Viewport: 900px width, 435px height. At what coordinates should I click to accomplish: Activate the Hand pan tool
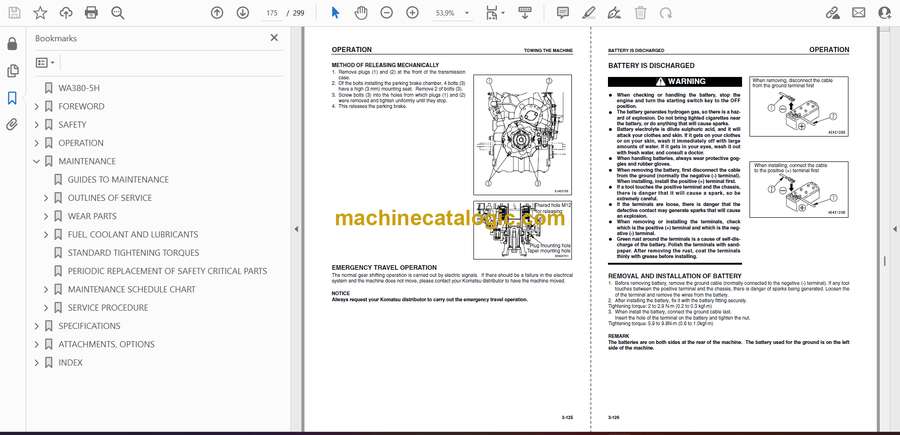[x=361, y=13]
